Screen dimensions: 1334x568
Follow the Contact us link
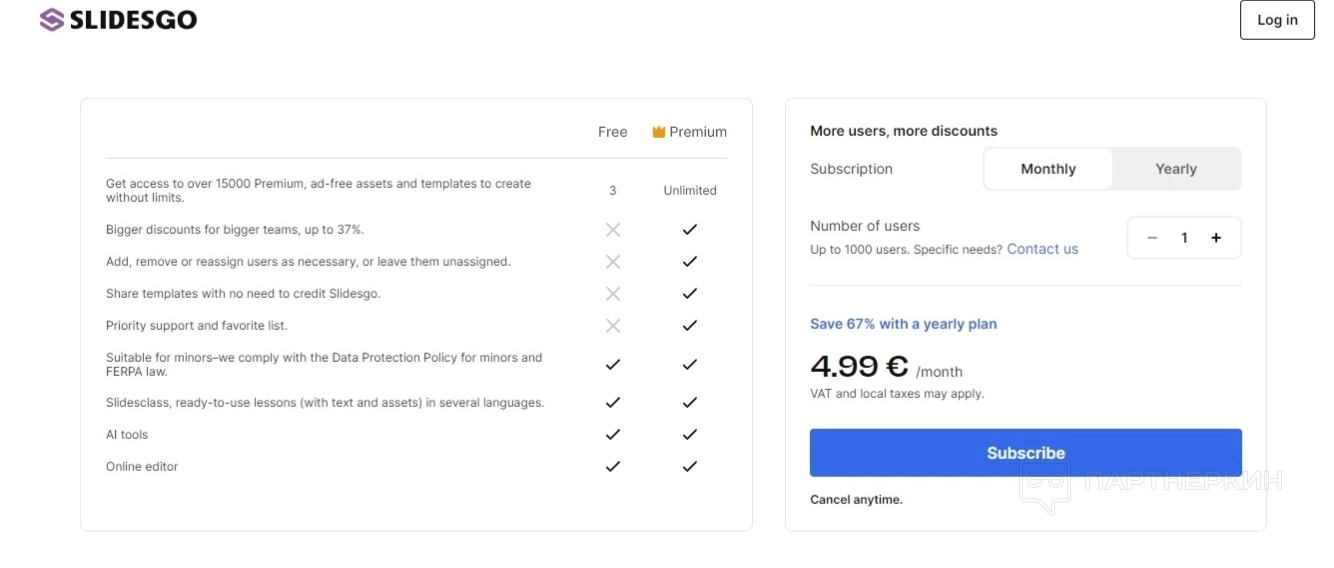pos(1042,249)
